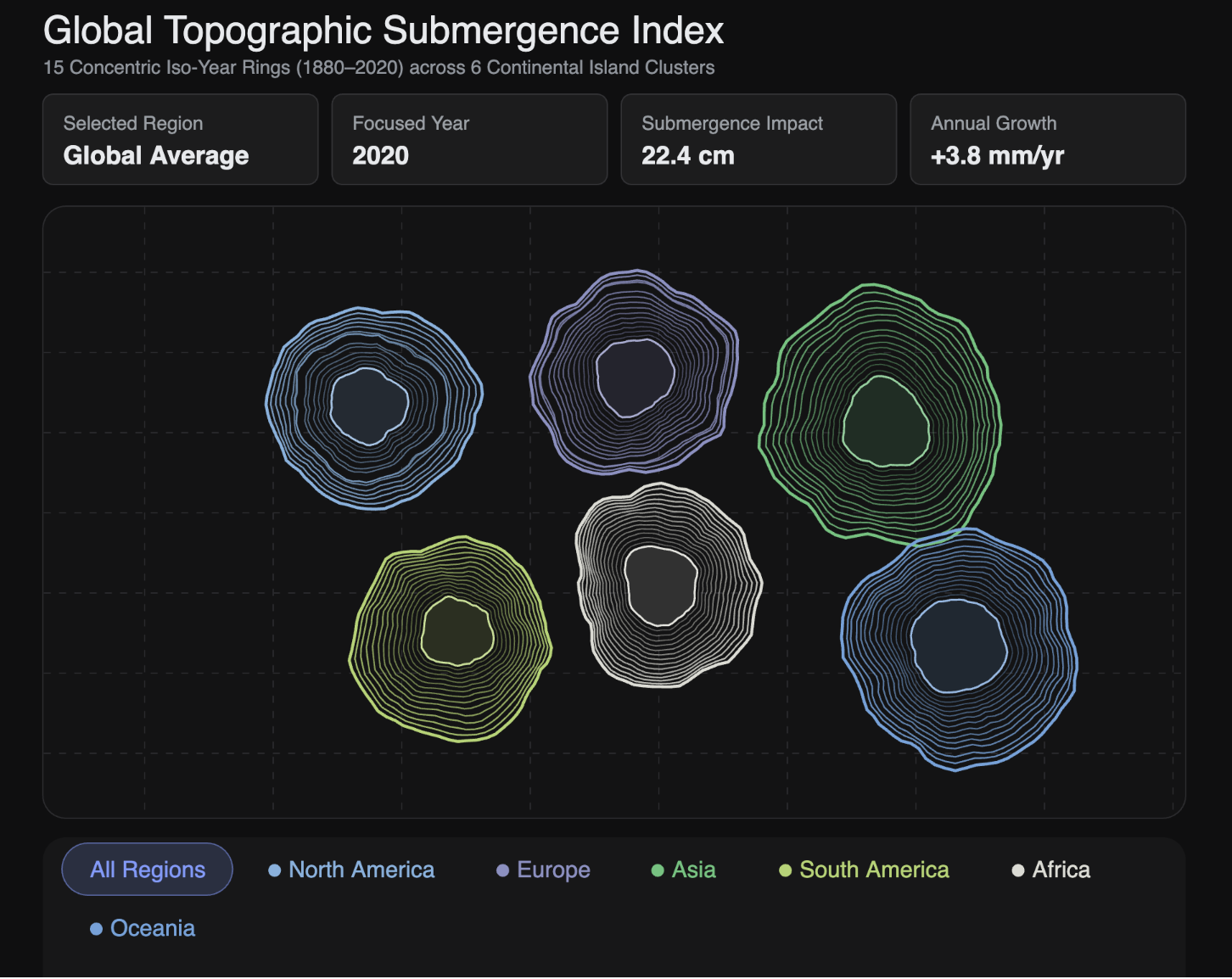Click the Asia green ring cluster
The width and height of the screenshot is (1232, 979).
tap(880, 413)
